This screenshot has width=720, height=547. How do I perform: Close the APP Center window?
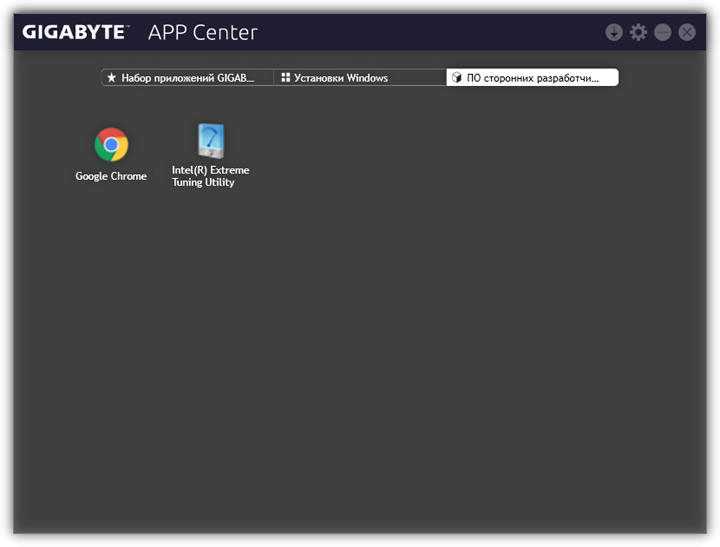[687, 33]
